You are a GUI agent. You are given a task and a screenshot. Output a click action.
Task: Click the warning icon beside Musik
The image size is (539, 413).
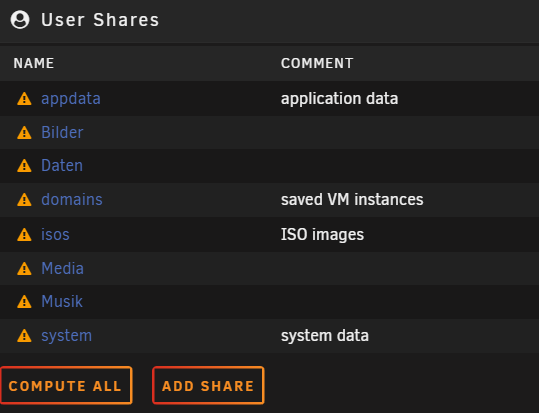[x=24, y=301]
